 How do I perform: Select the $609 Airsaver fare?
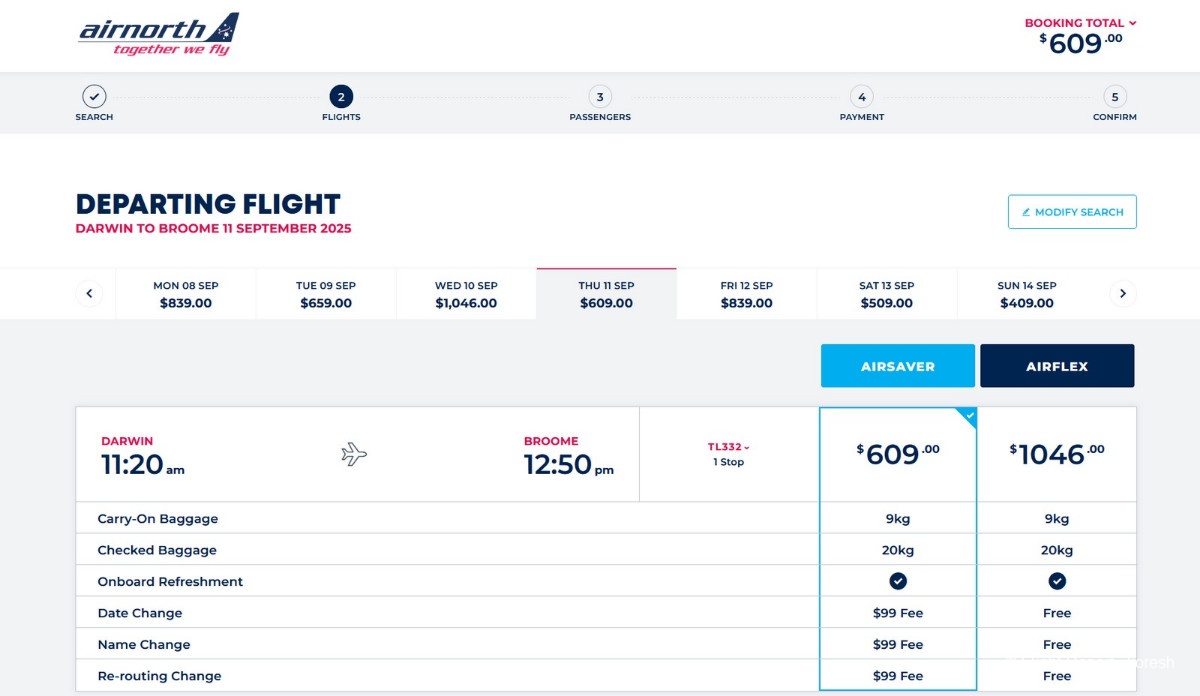tap(897, 455)
